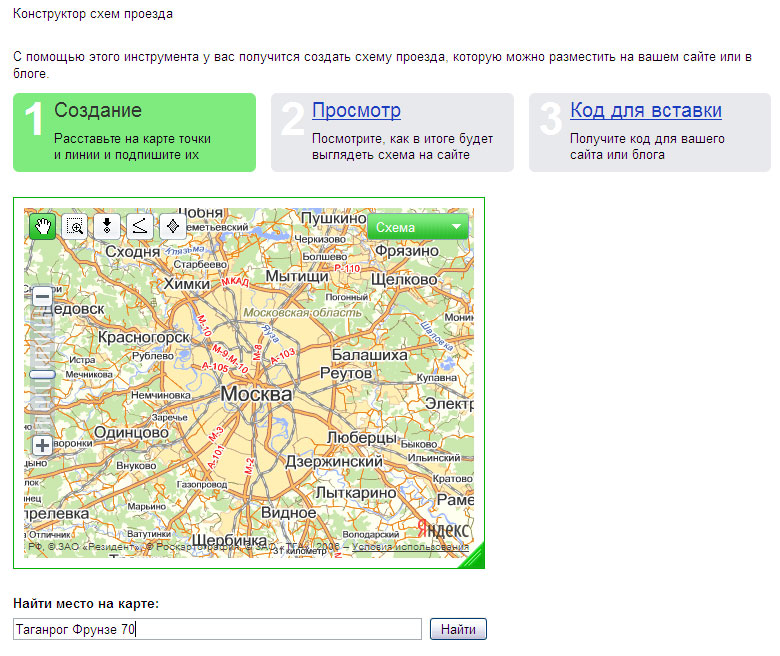Select the place marker tool
Image resolution: width=780 pixels, height=656 pixels.
[x=107, y=226]
